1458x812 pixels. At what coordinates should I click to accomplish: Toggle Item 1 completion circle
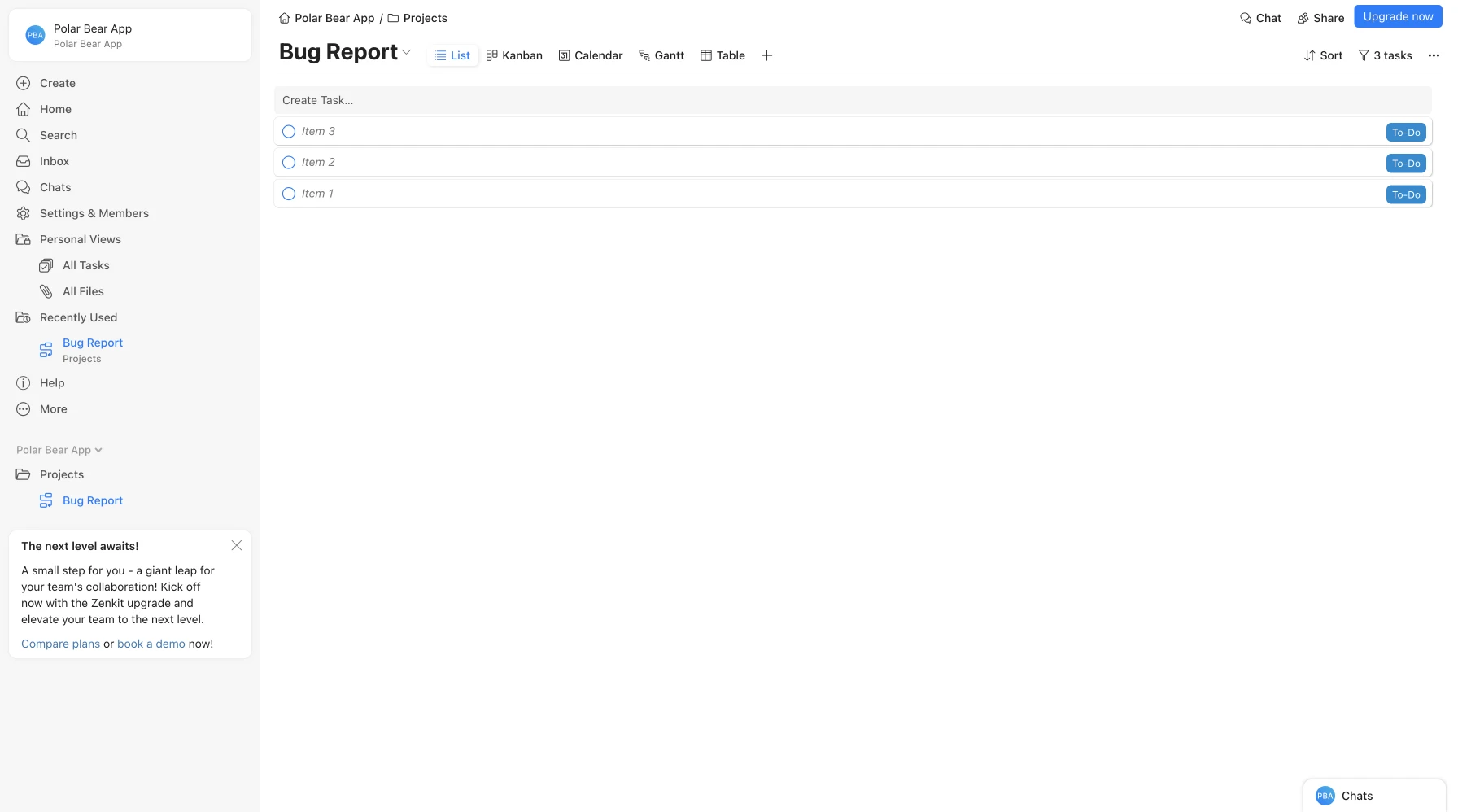[289, 194]
